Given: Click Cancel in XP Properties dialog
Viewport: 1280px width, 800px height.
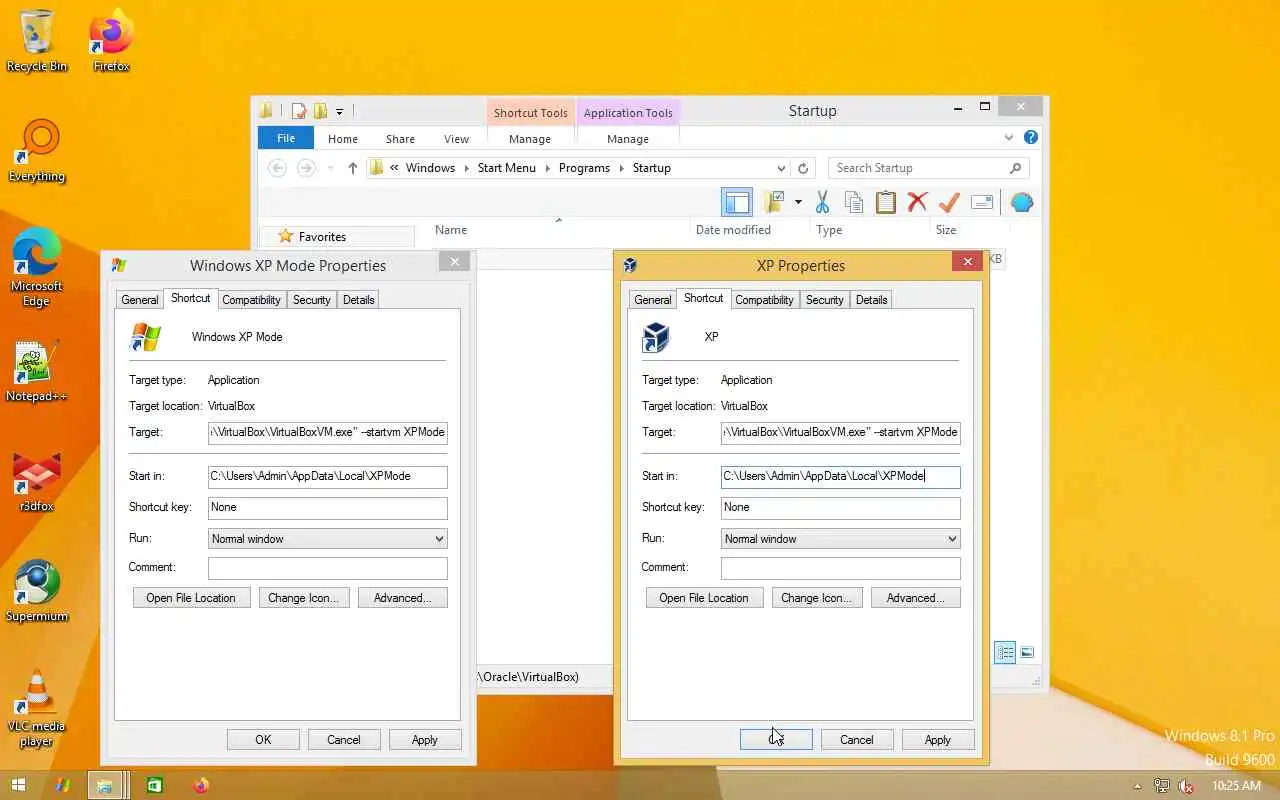Looking at the screenshot, I should [x=856, y=740].
